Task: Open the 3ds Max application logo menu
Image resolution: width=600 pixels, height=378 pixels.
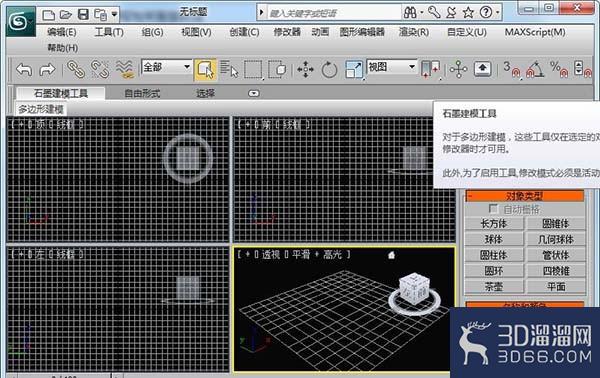Action: click(x=21, y=22)
